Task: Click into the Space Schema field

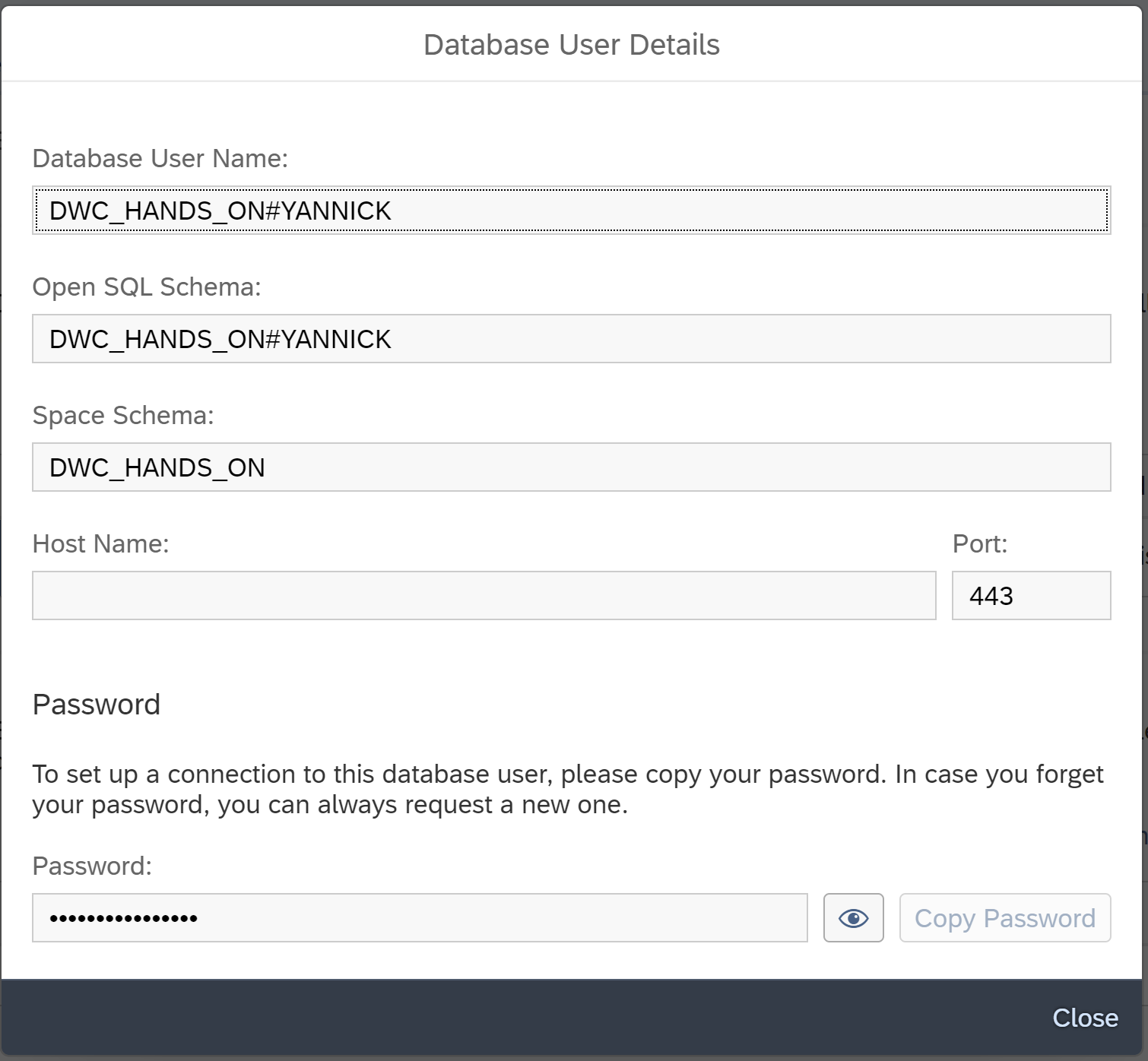Action: [571, 467]
